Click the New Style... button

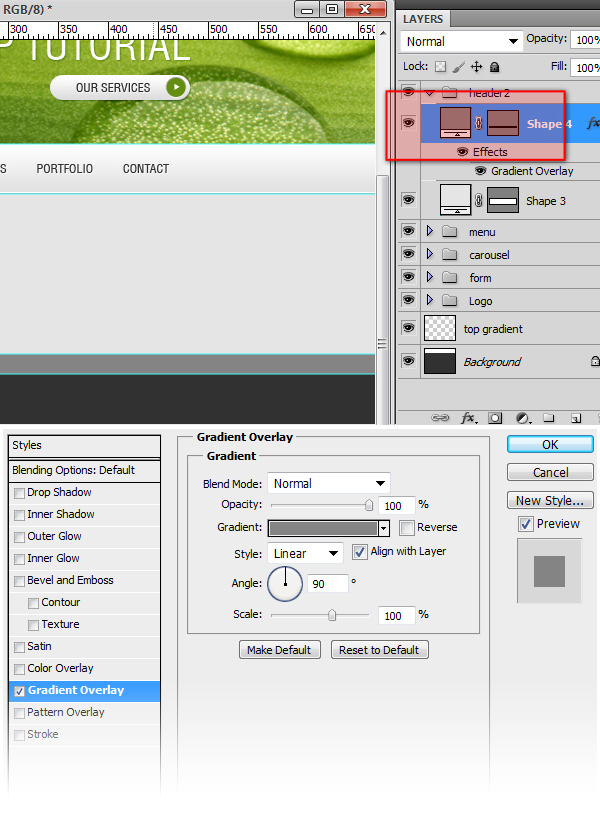(550, 500)
